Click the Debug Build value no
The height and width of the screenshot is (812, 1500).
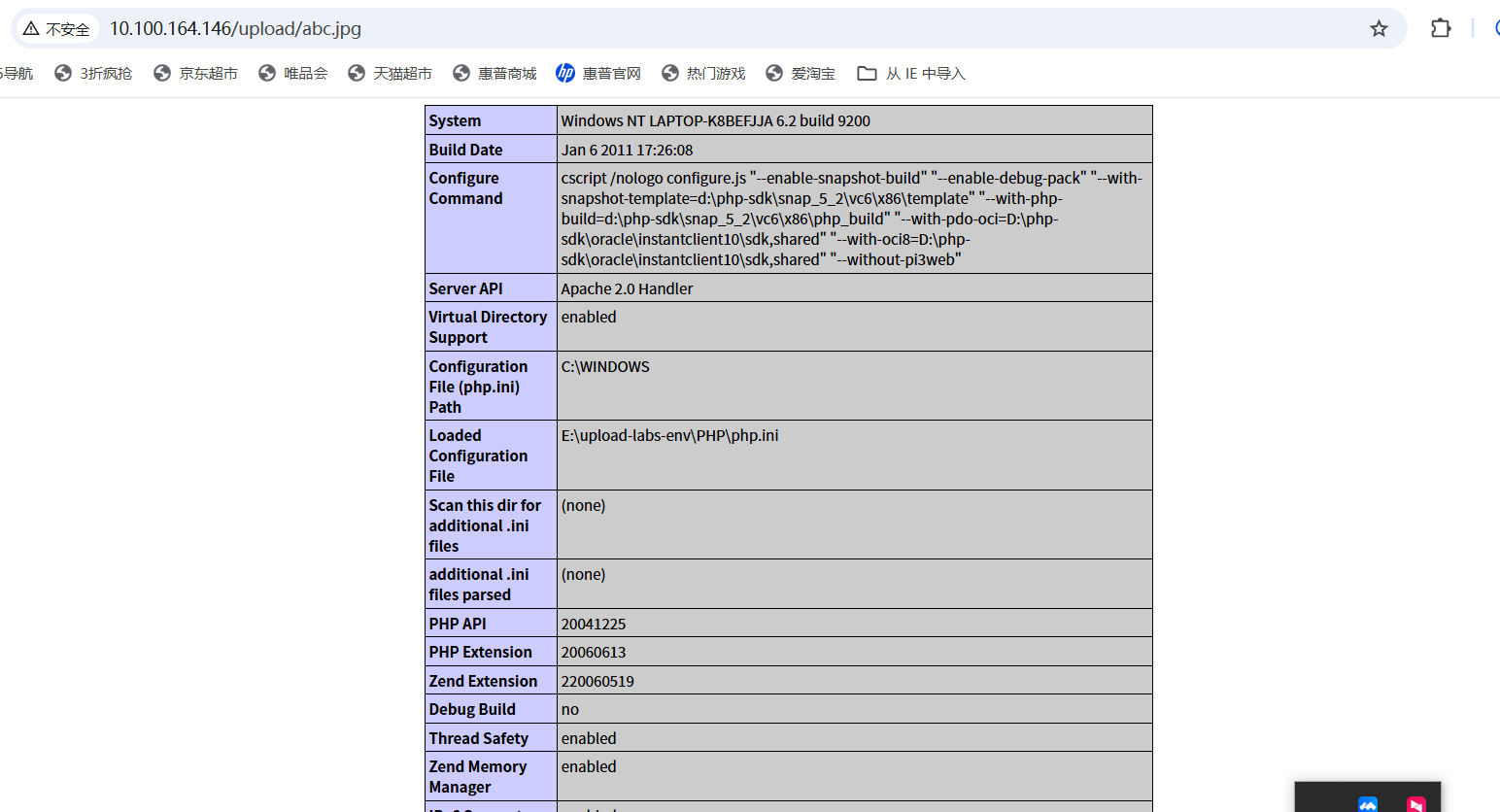pyautogui.click(x=569, y=709)
